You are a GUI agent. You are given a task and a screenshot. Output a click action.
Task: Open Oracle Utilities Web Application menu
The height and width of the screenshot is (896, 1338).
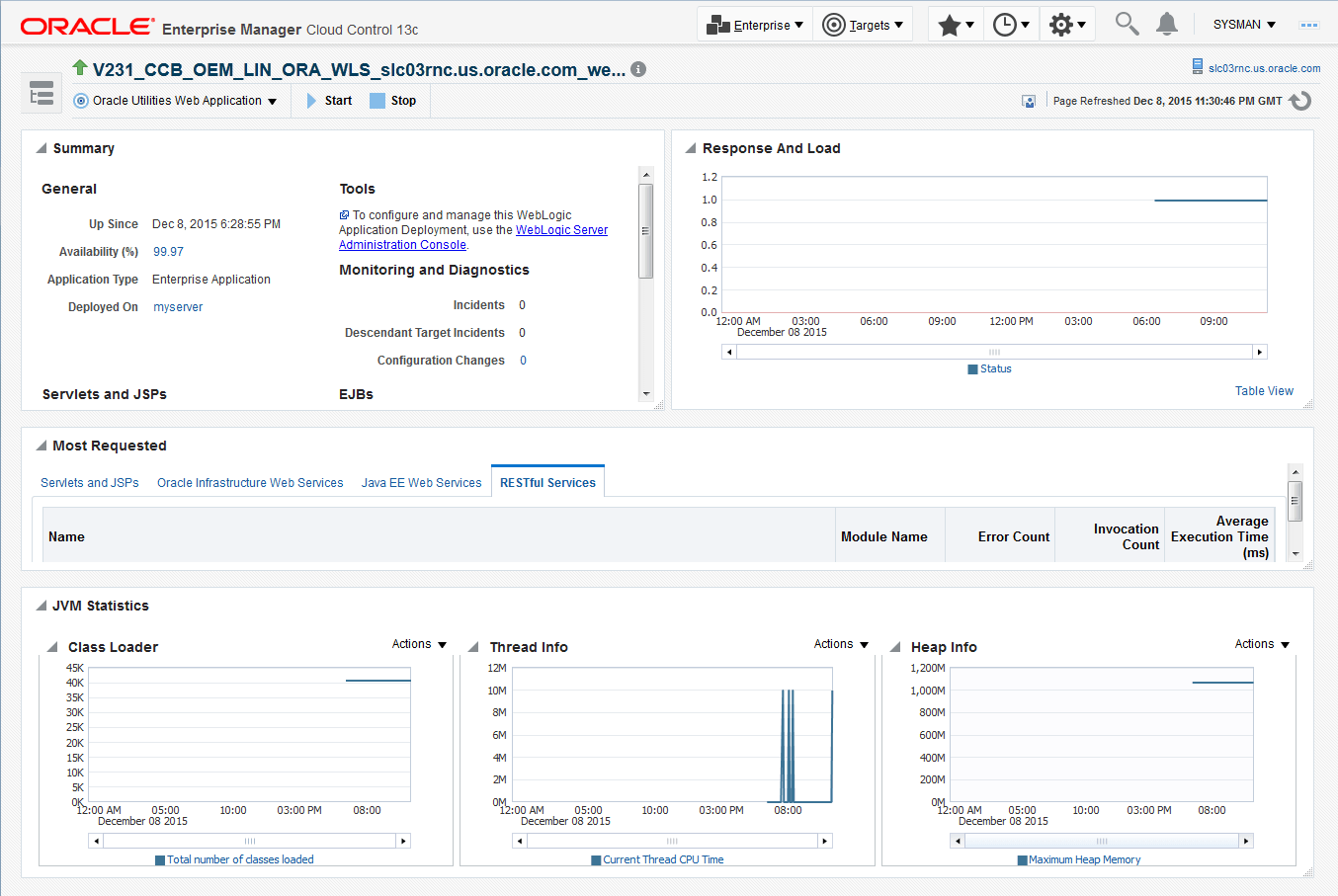[176, 101]
